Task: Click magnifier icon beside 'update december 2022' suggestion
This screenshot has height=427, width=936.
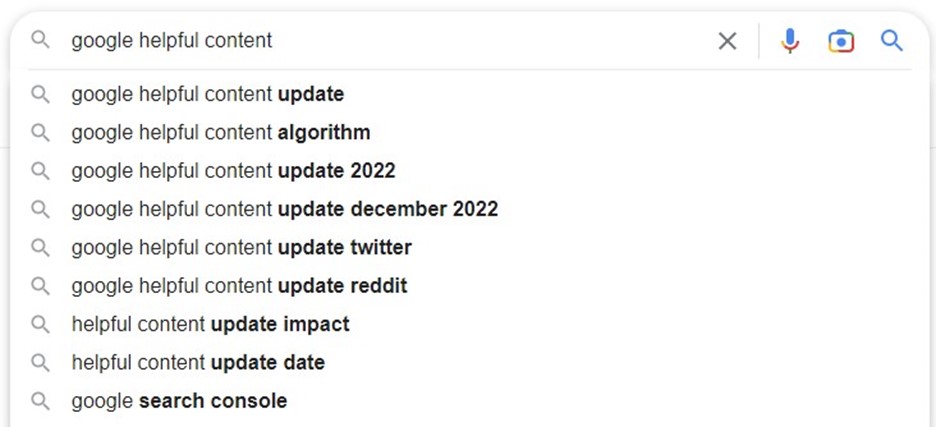Action: click(x=41, y=209)
